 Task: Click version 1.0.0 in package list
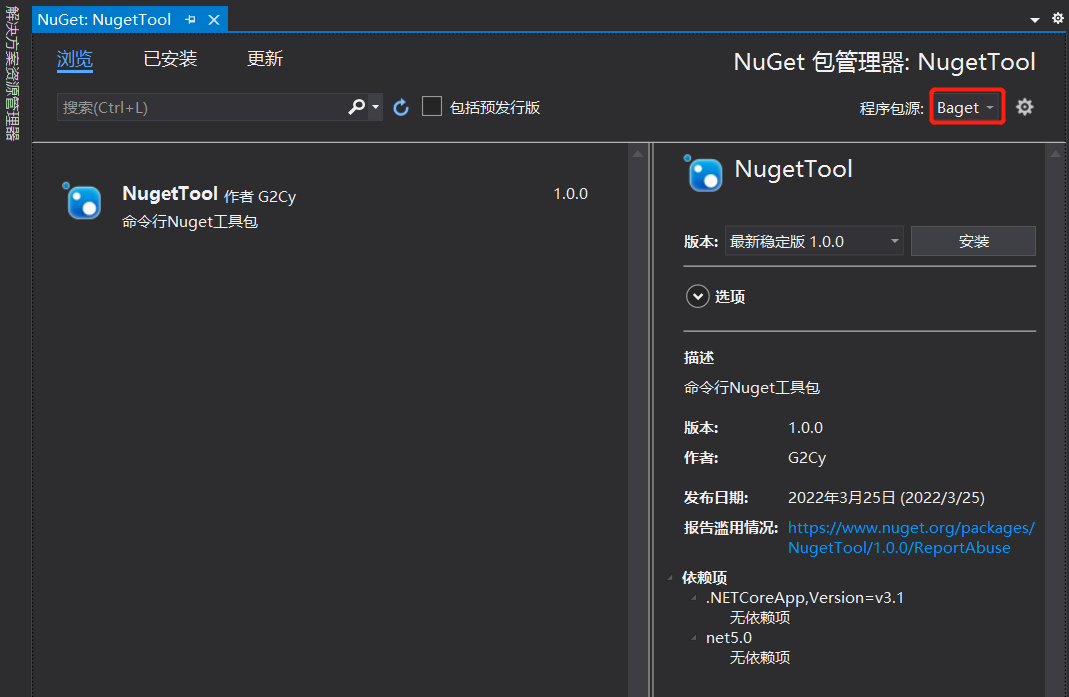pos(570,194)
